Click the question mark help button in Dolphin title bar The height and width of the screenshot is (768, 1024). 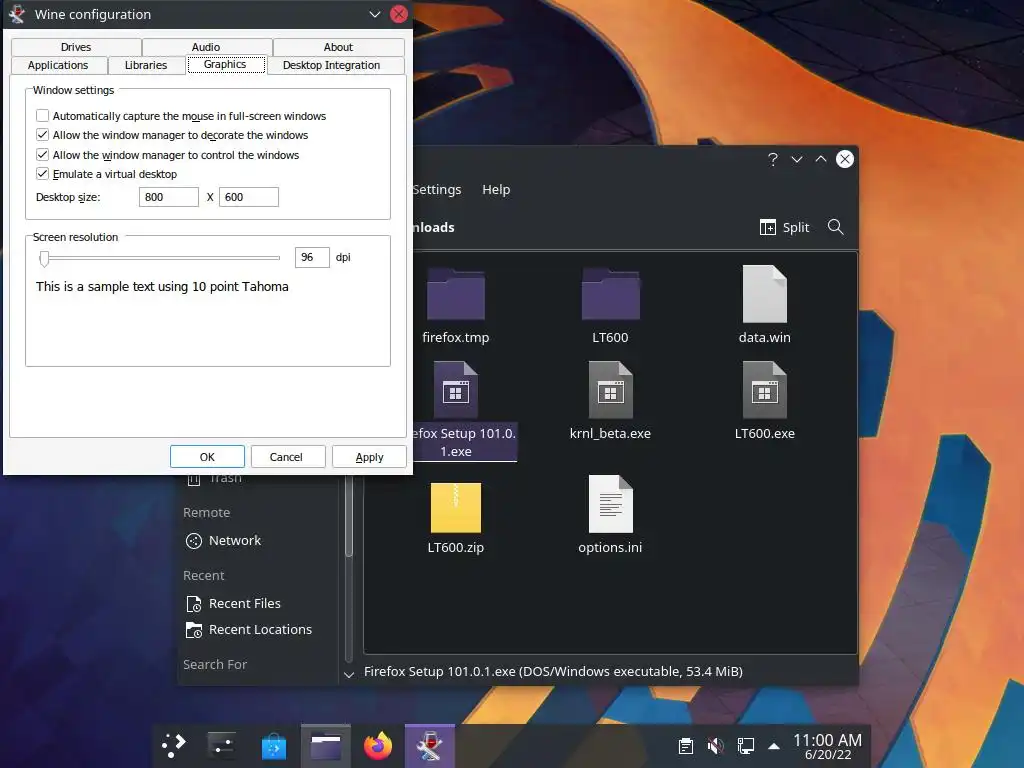click(x=773, y=159)
